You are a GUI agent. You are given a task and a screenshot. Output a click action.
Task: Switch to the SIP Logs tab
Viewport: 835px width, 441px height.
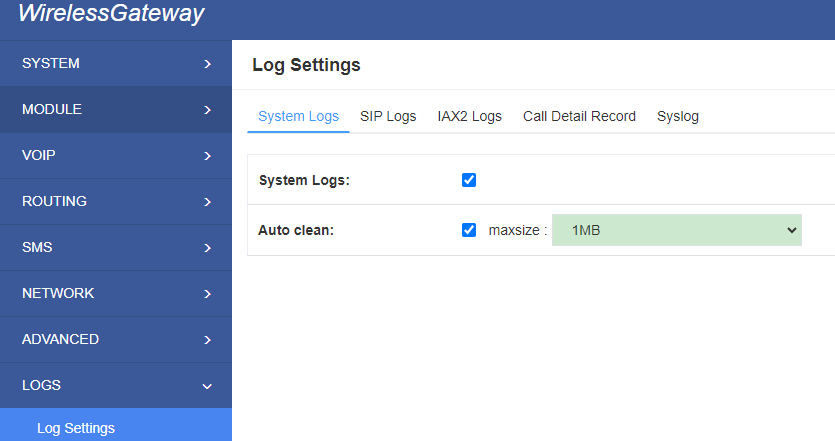(x=388, y=116)
